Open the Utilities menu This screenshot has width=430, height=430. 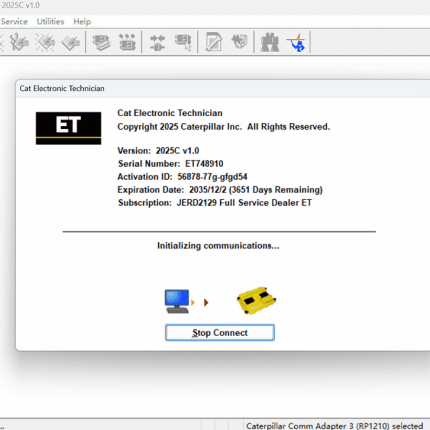click(x=50, y=22)
